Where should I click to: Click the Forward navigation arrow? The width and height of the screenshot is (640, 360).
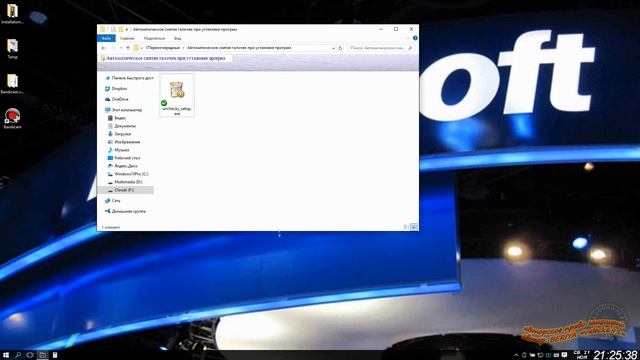pos(113,48)
